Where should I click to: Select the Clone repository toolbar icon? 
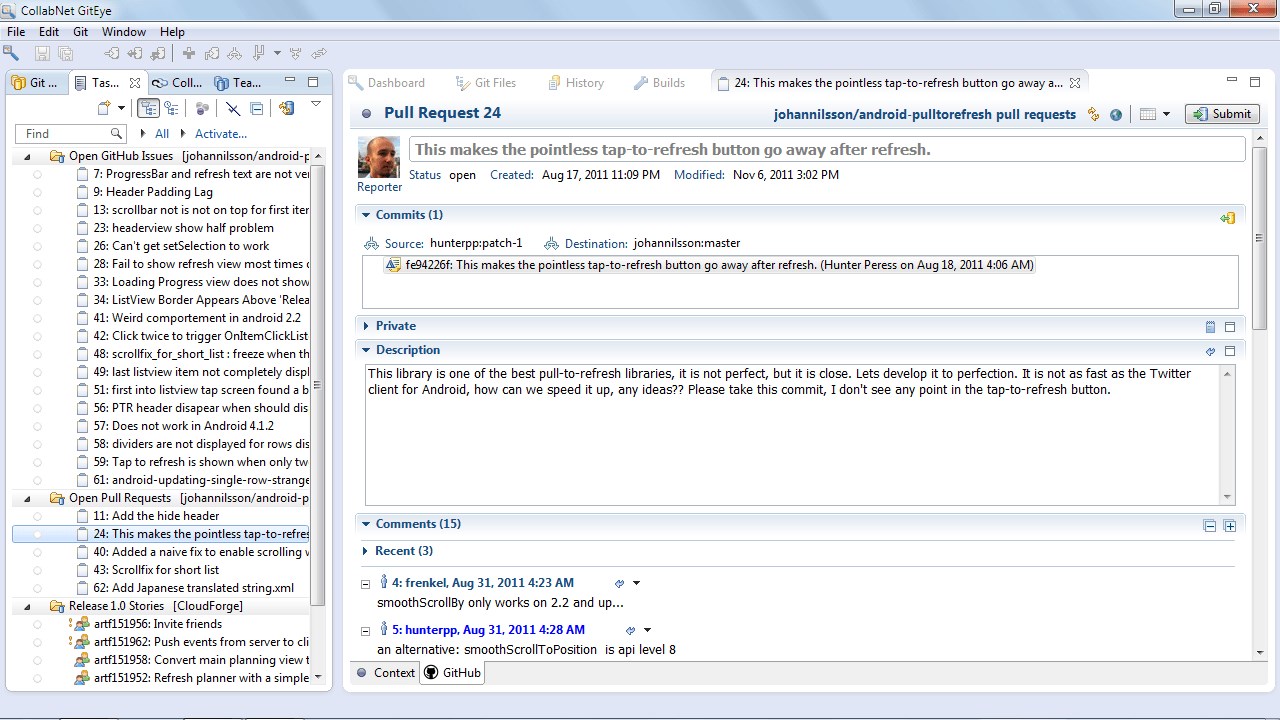112,53
